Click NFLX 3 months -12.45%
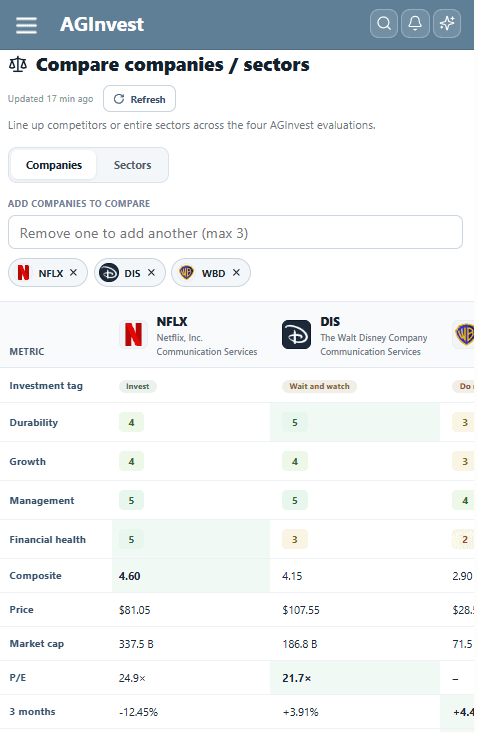This screenshot has height=732, width=477. tap(138, 712)
